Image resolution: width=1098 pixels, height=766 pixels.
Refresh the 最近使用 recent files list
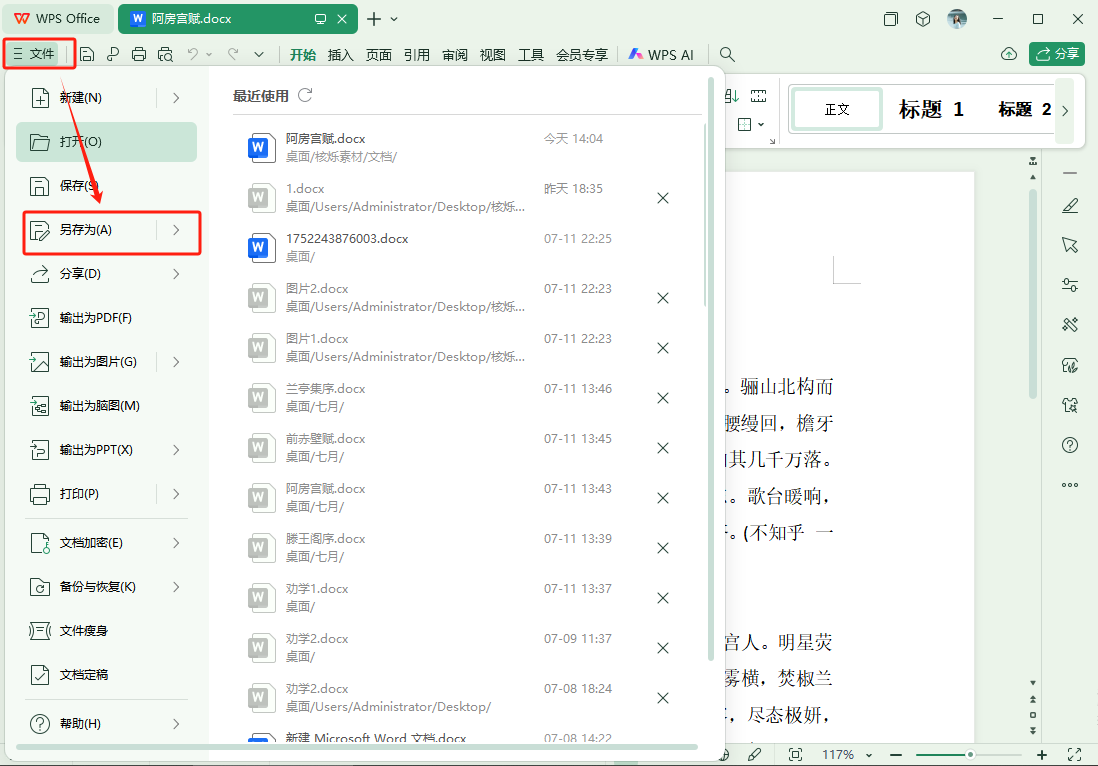[x=305, y=95]
